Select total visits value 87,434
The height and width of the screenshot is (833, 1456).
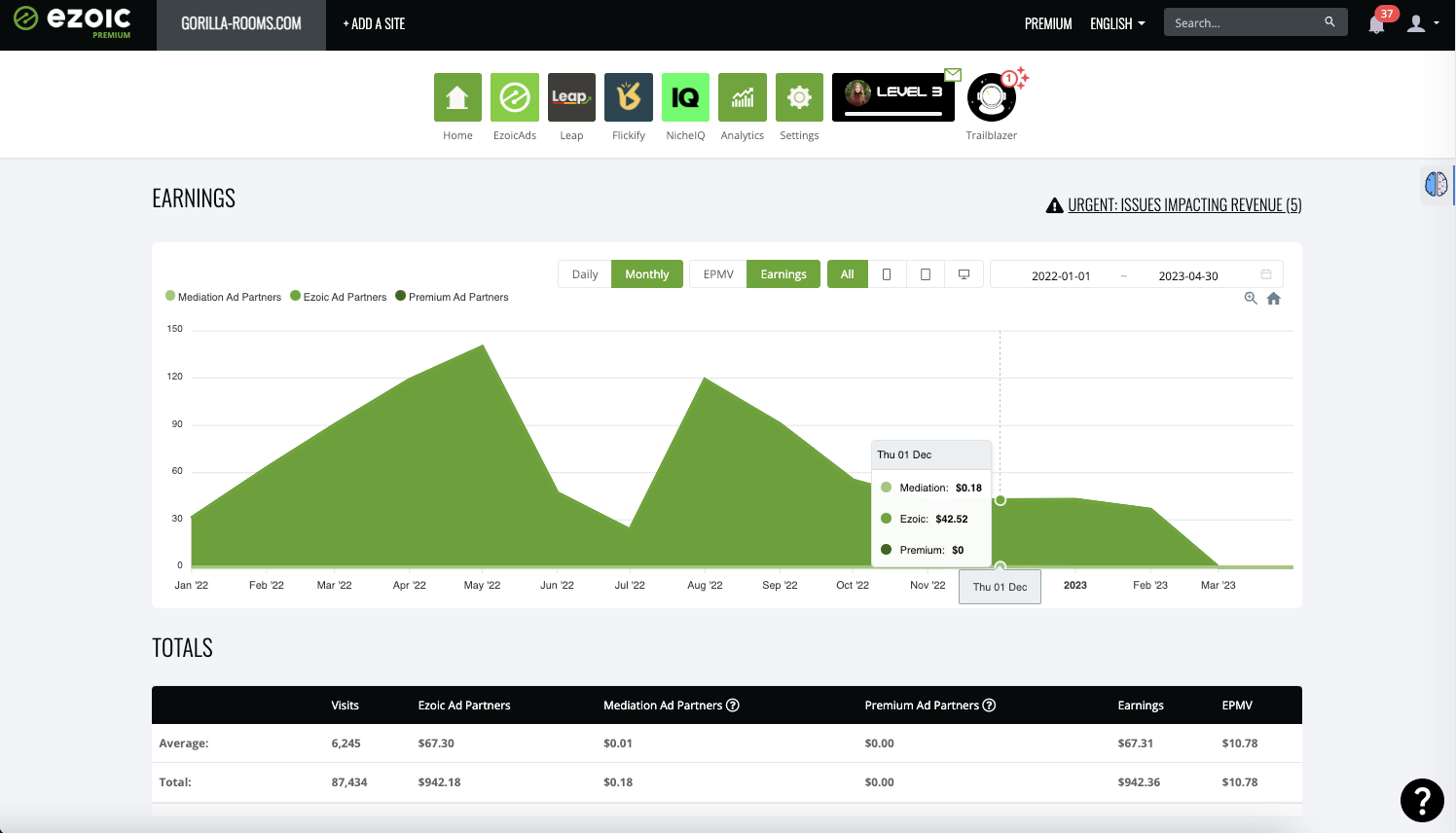349,782
